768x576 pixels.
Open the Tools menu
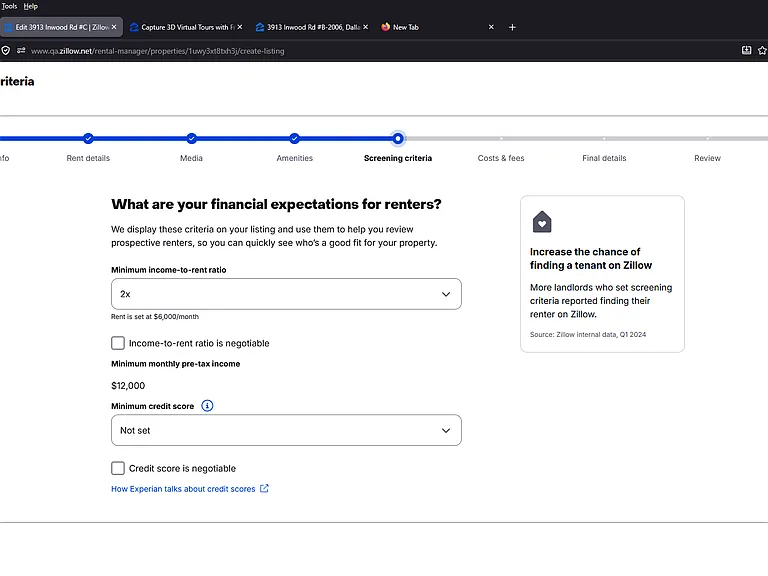point(9,6)
